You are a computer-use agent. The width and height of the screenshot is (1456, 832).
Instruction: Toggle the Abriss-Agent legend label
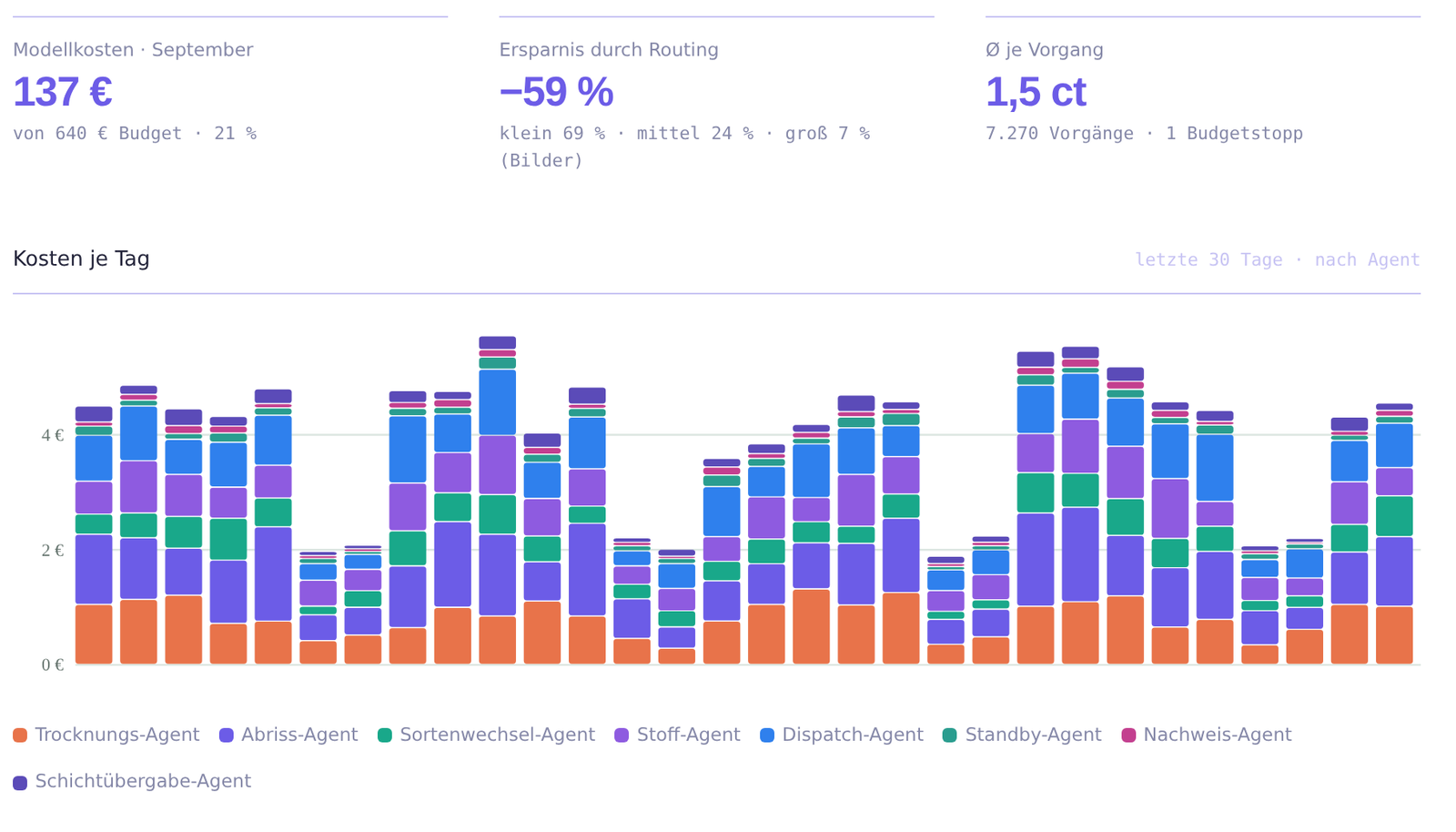[299, 735]
